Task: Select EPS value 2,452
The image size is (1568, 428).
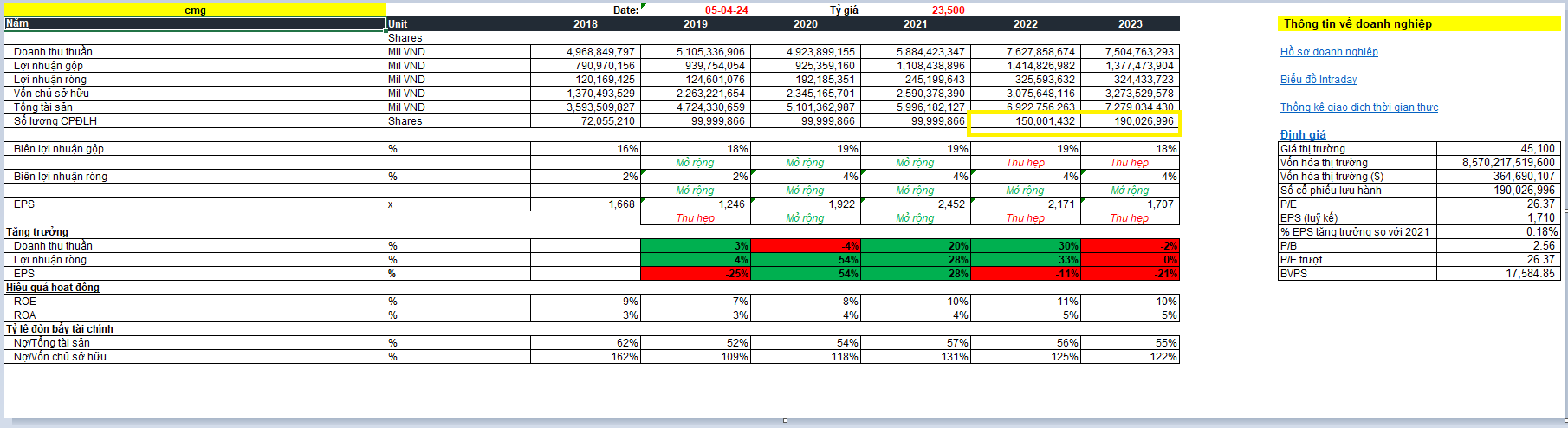Action: (x=916, y=204)
